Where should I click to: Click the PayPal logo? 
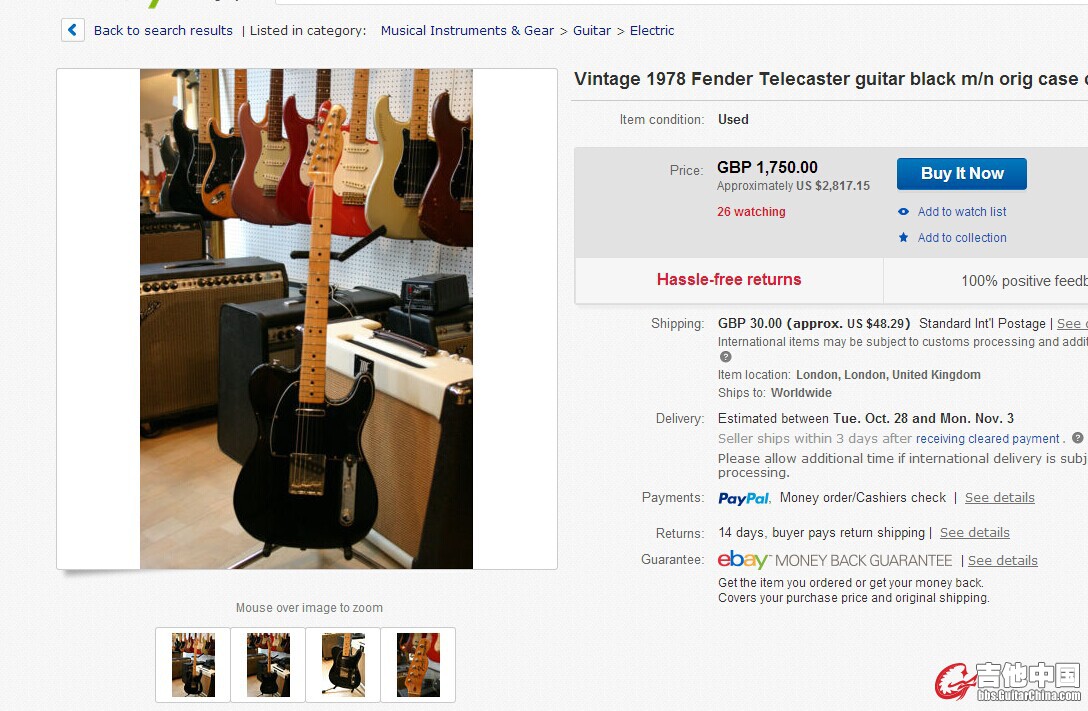pyautogui.click(x=744, y=498)
